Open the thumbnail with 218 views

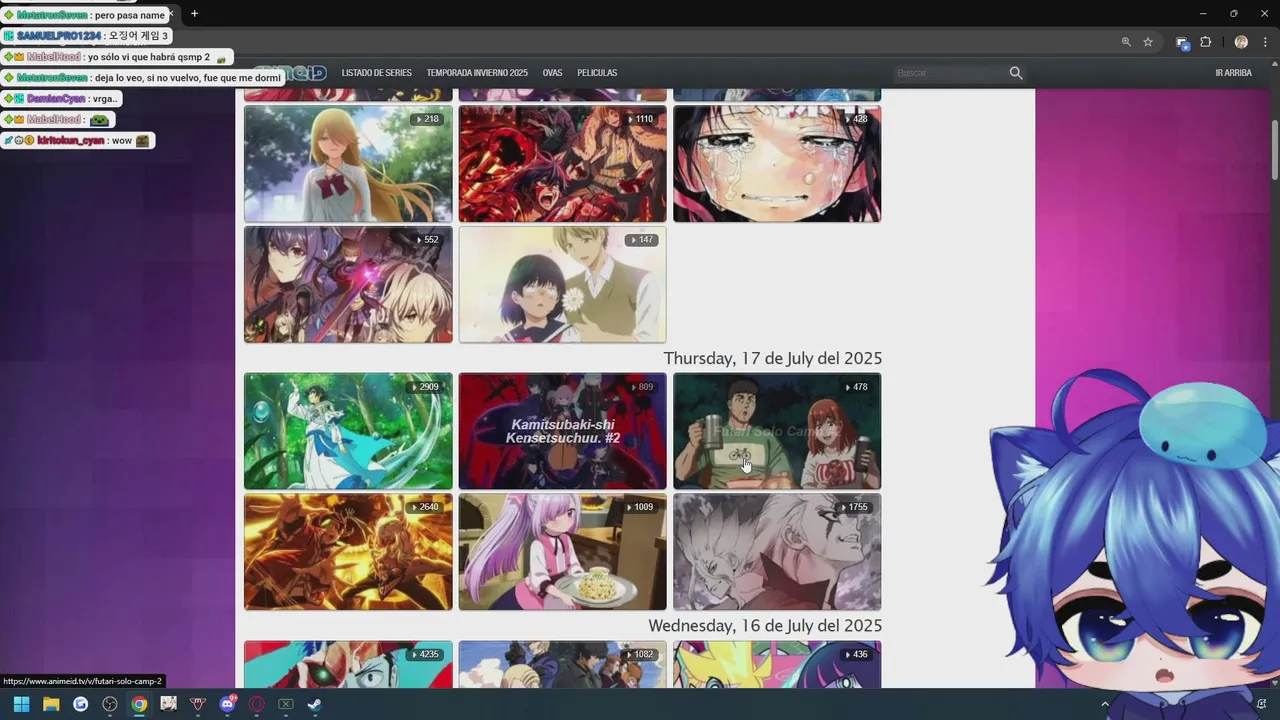(348, 164)
